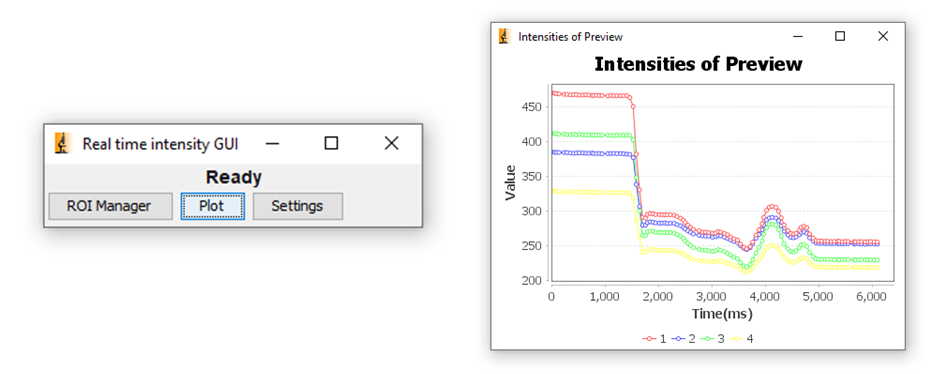Click the microscope icon in plot window title

pos(504,36)
